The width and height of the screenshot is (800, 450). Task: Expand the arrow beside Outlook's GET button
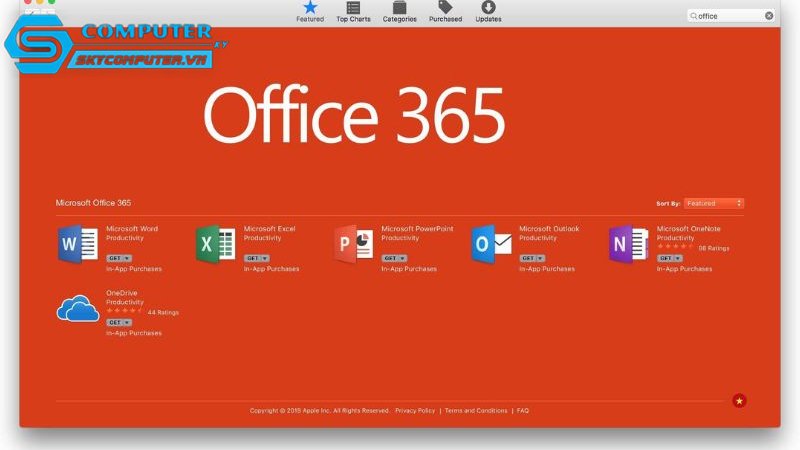pos(540,258)
